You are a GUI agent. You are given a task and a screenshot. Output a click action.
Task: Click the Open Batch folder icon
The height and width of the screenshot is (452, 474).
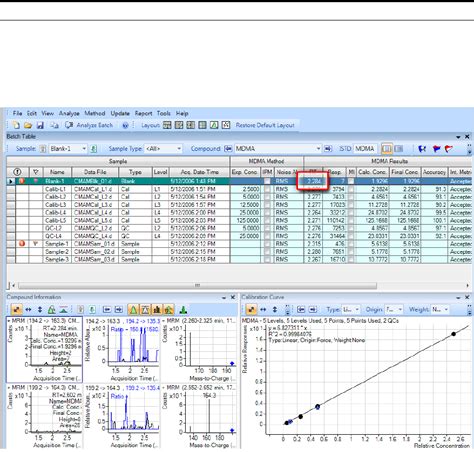click(28, 125)
